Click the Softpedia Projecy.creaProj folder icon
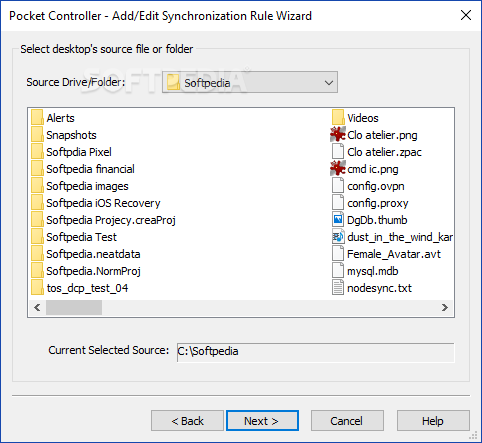The width and height of the screenshot is (482, 443). click(x=37, y=220)
